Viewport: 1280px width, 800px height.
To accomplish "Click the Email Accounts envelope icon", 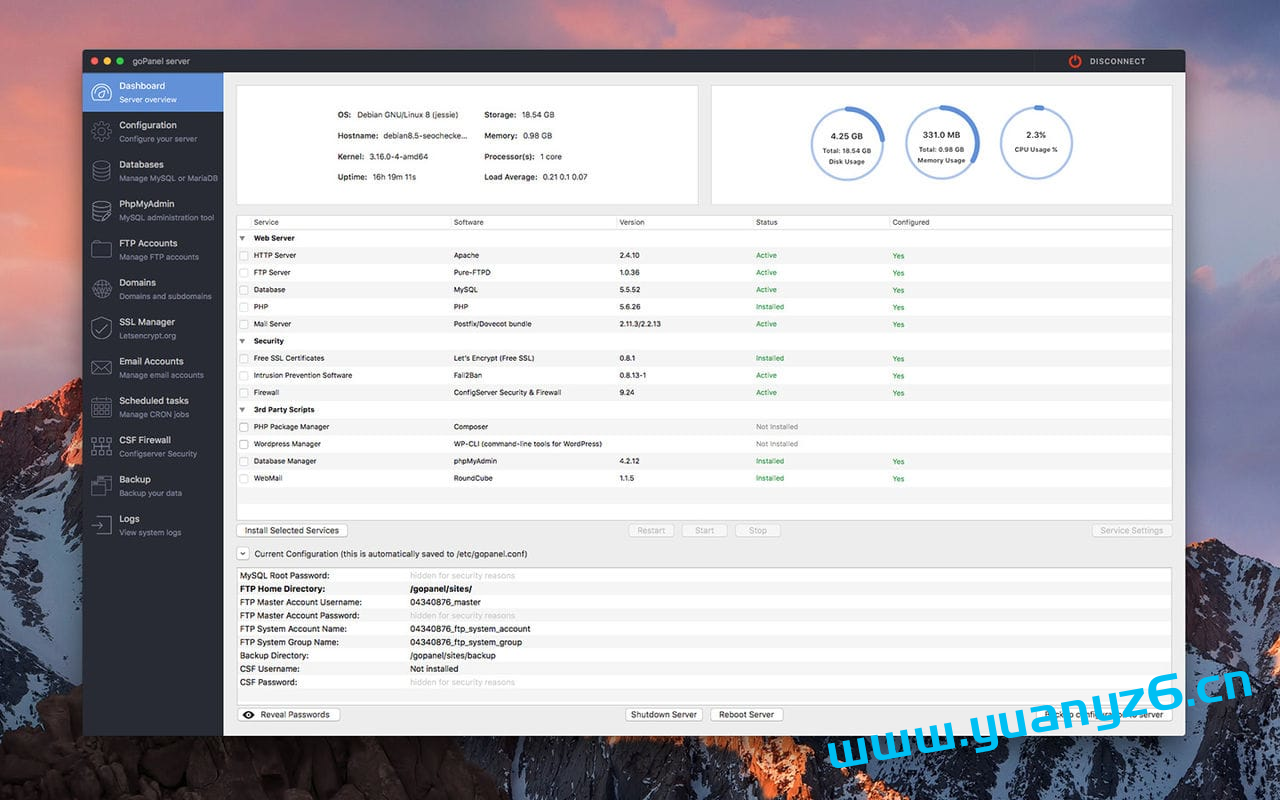I will coord(101,367).
